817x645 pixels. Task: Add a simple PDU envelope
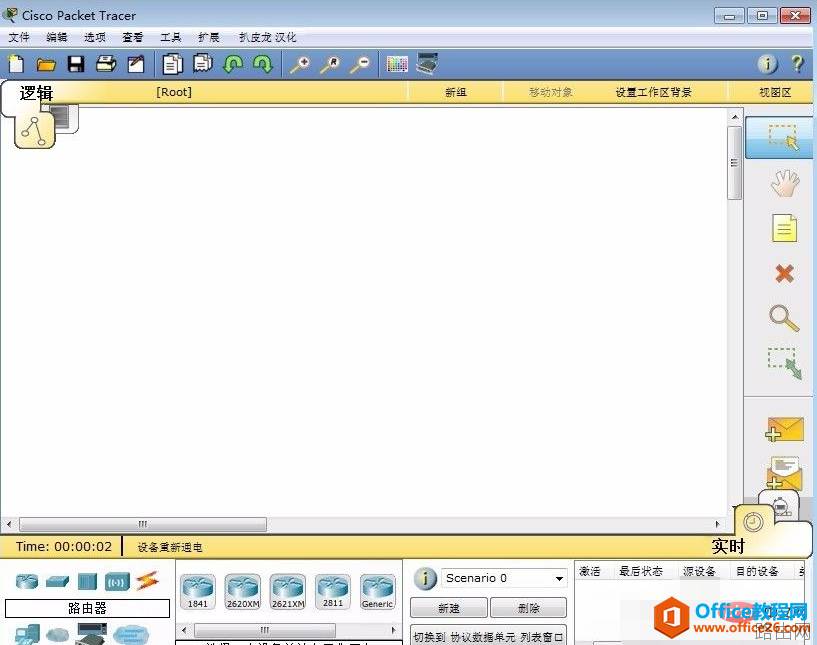click(x=785, y=429)
